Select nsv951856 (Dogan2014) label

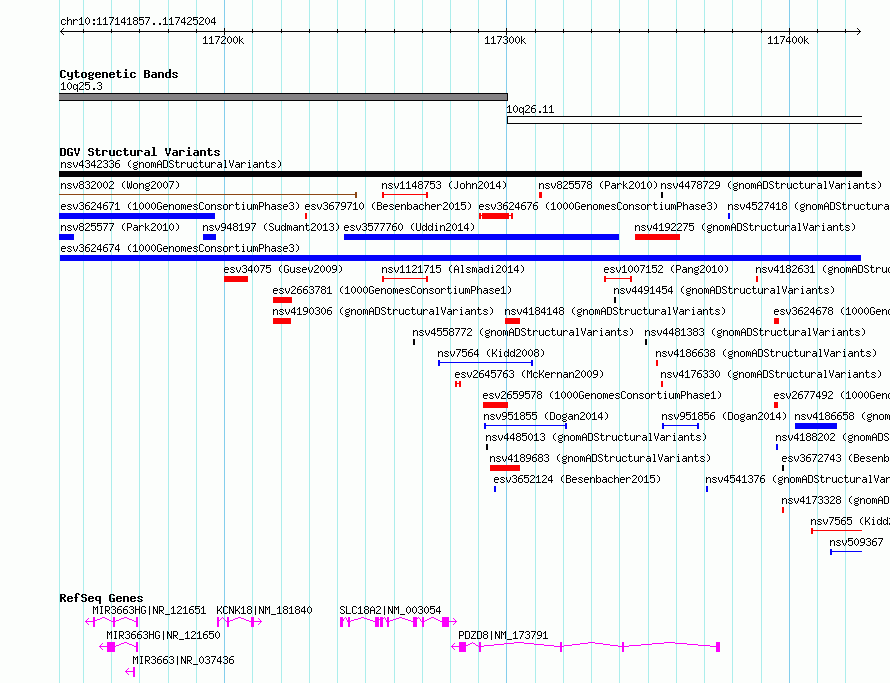coord(724,417)
